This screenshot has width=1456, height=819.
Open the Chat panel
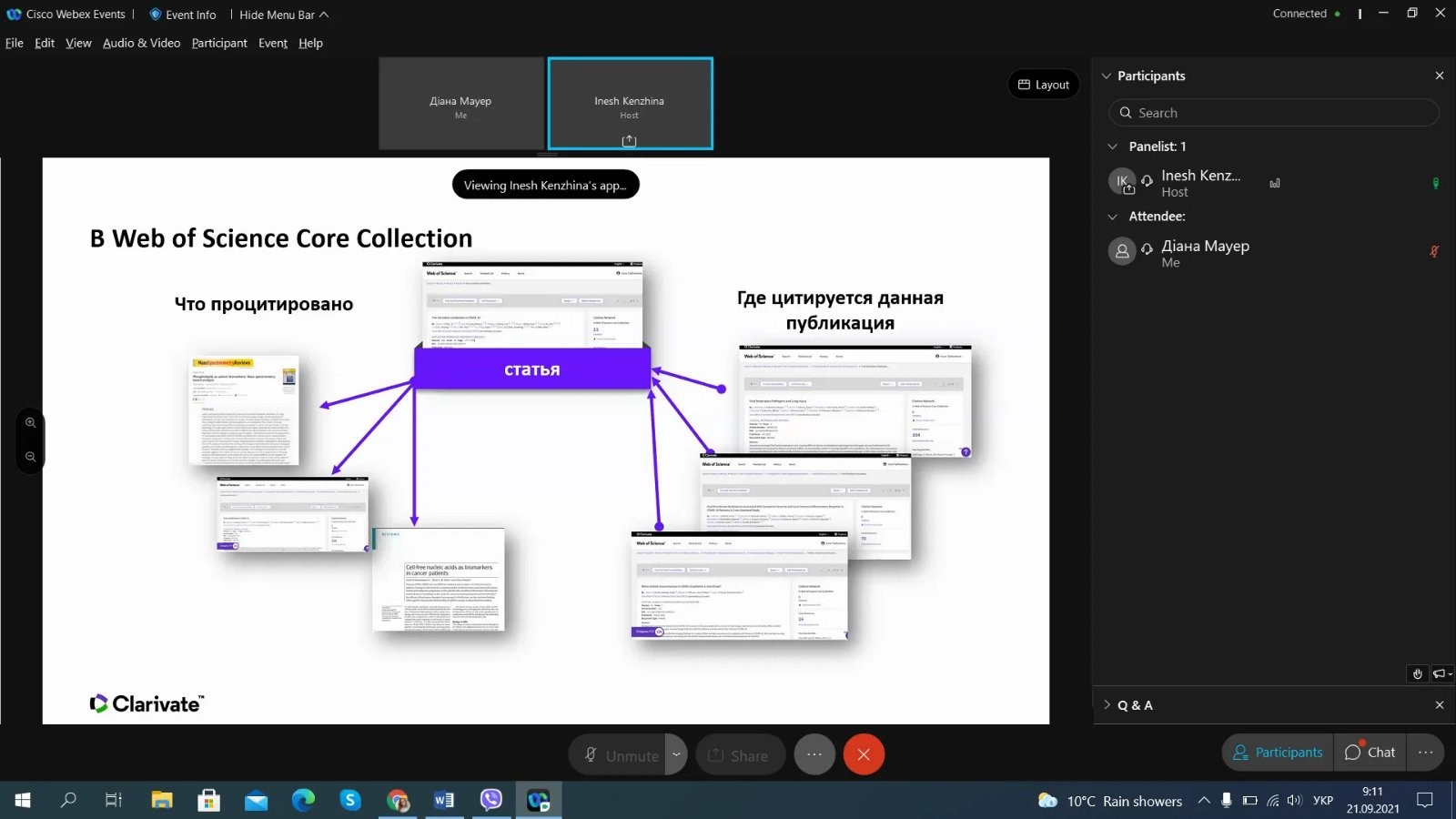point(1370,753)
